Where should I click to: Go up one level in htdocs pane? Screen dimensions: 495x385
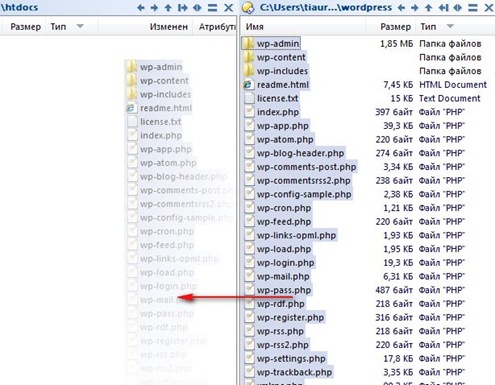pos(168,7)
